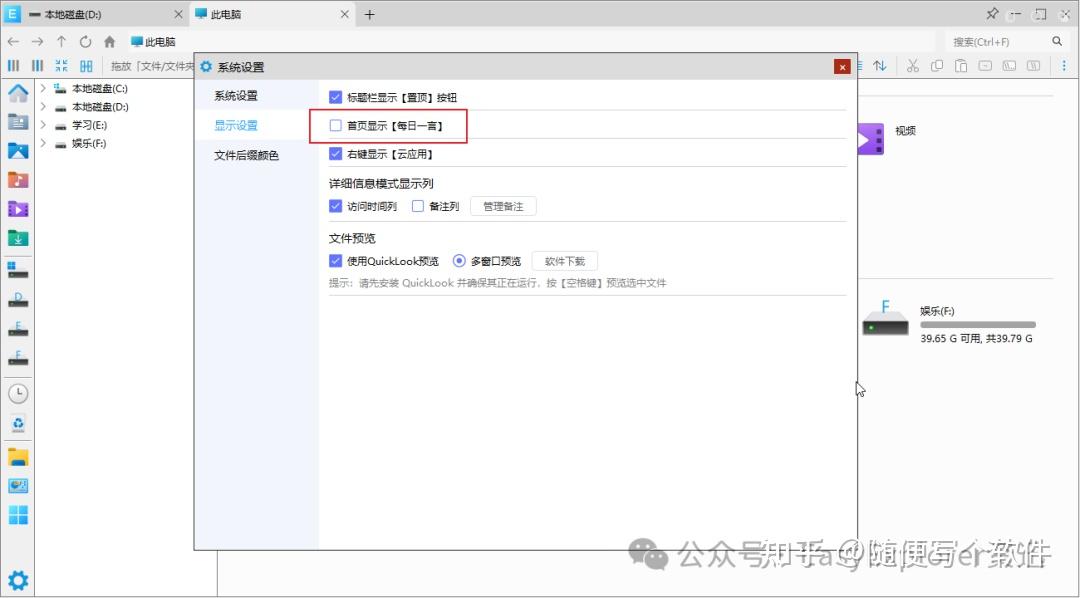Open Downloads folder icon in sidebar
The width and height of the screenshot is (1080, 598).
18,238
